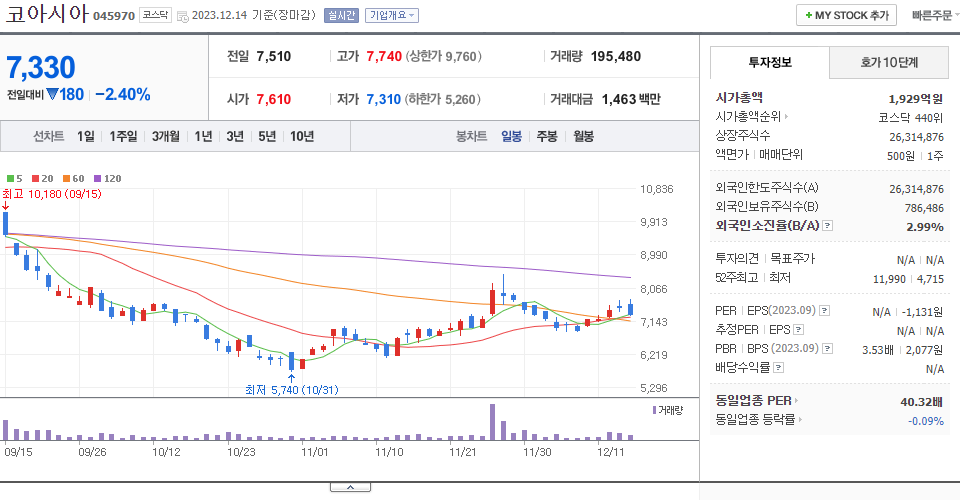The height and width of the screenshot is (500, 960).
Task: Open 기업개요 company overview dropdown
Action: [392, 15]
